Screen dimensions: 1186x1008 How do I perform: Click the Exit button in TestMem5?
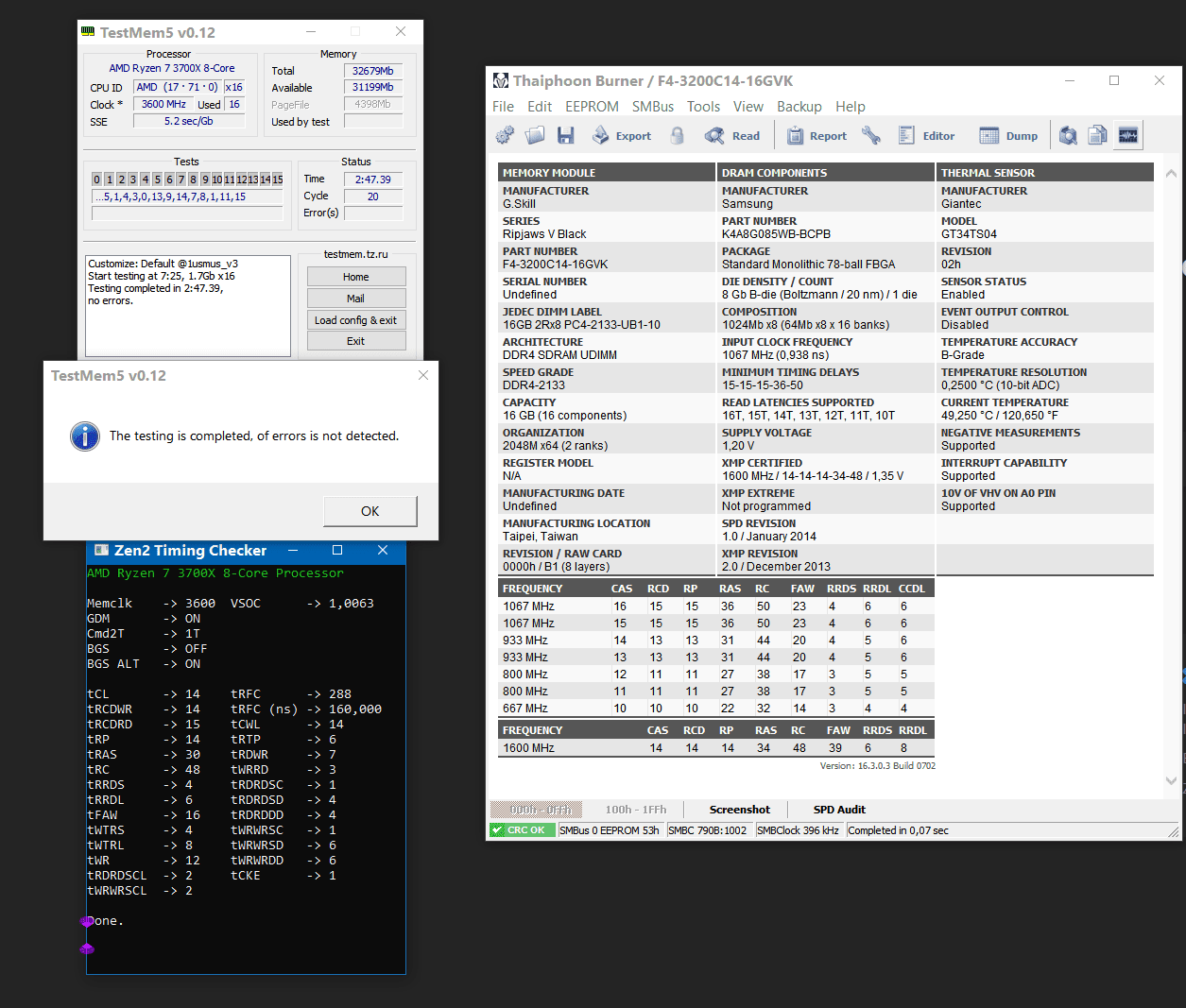356,341
